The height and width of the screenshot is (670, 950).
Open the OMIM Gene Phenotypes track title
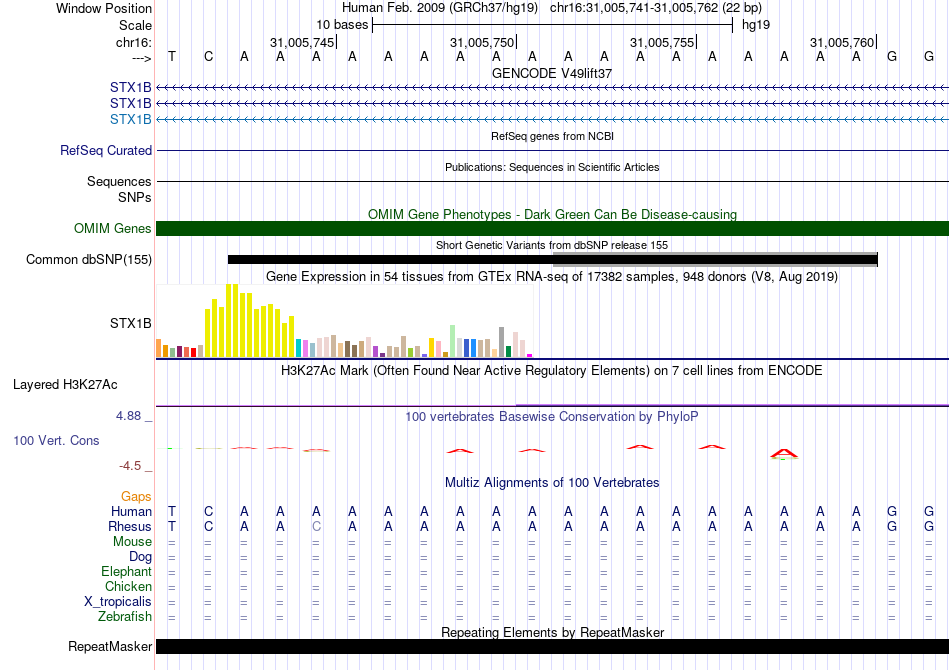click(x=552, y=214)
